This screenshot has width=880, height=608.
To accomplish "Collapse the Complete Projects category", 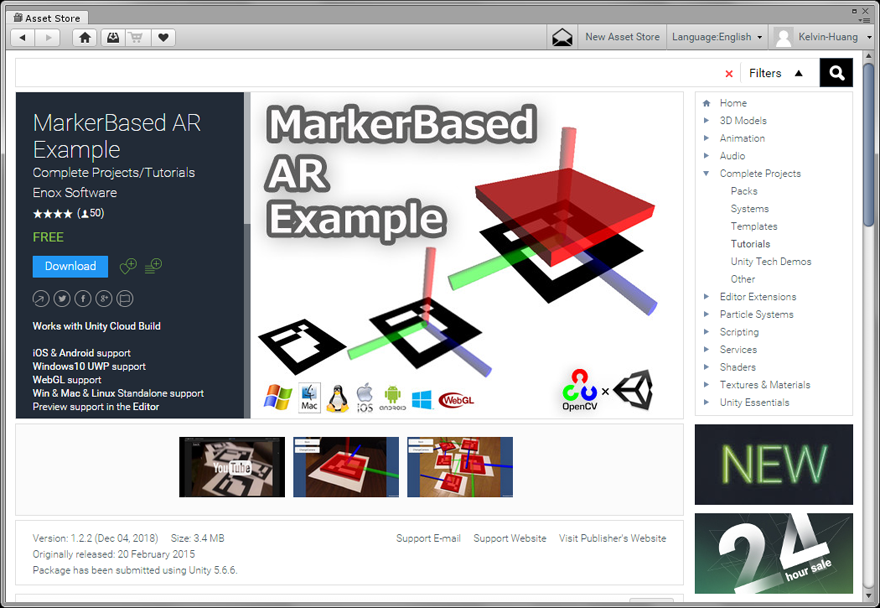I will pos(707,173).
